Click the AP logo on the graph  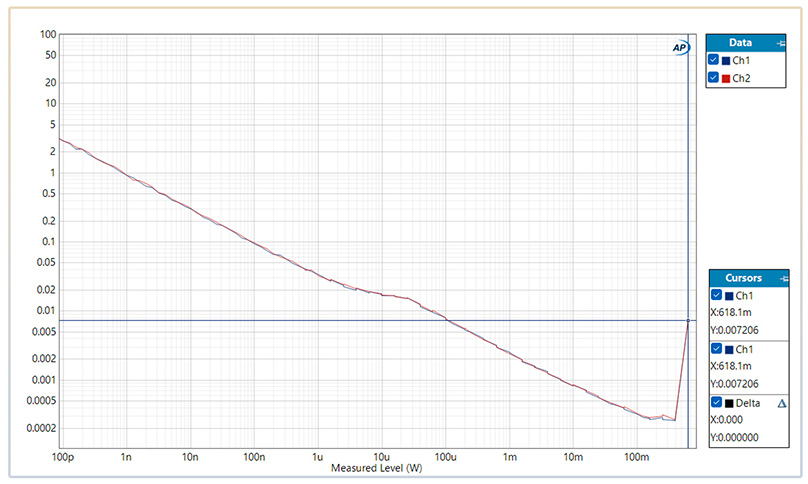[x=679, y=47]
